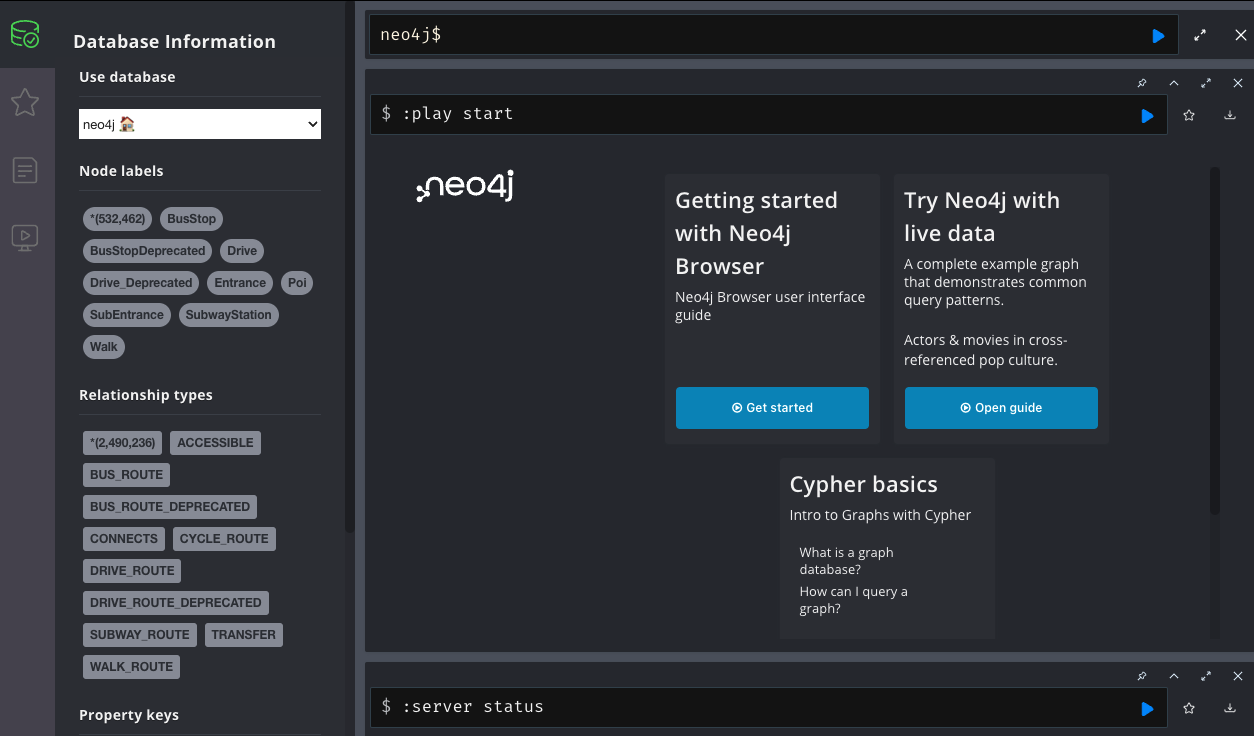Save :play start as favorite
1254x736 pixels.
click(1189, 116)
